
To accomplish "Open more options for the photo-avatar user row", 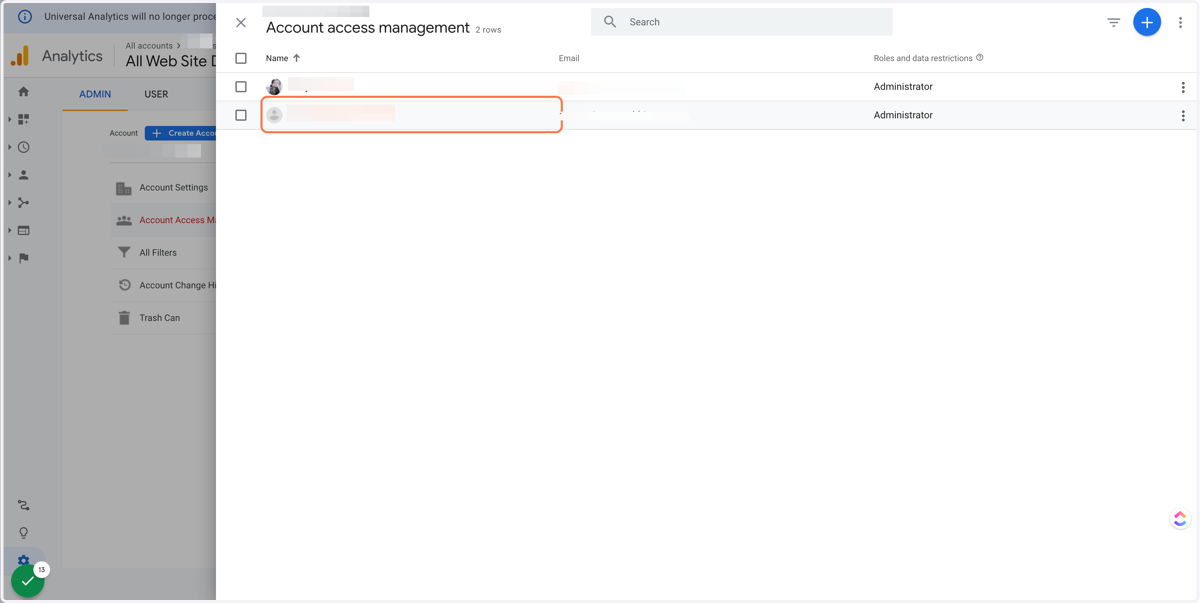I will click(x=1183, y=87).
